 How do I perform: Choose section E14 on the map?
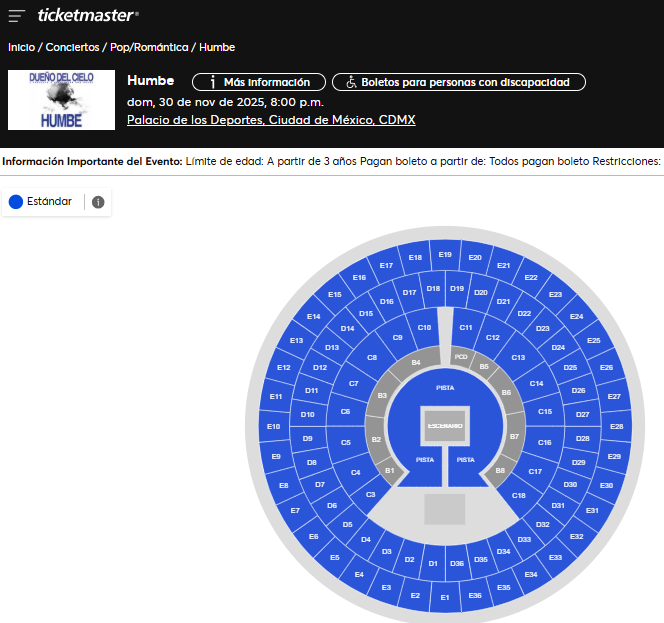314,316
